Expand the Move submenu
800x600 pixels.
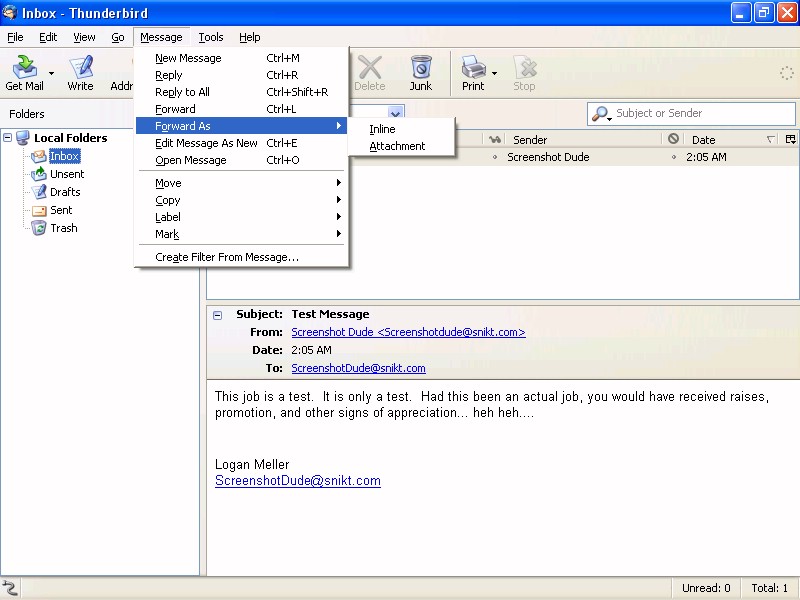coord(242,183)
